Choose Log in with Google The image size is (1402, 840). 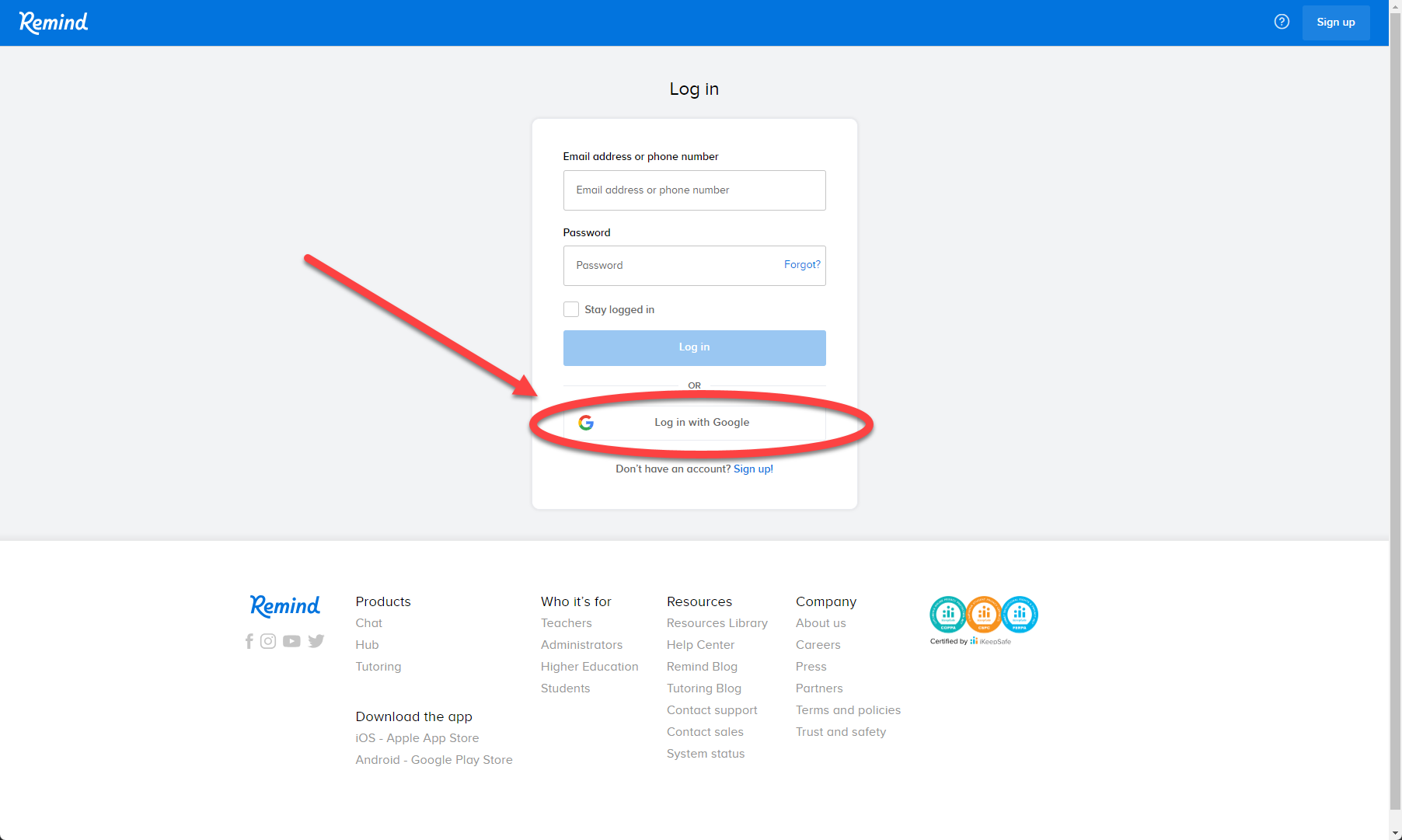click(x=695, y=423)
